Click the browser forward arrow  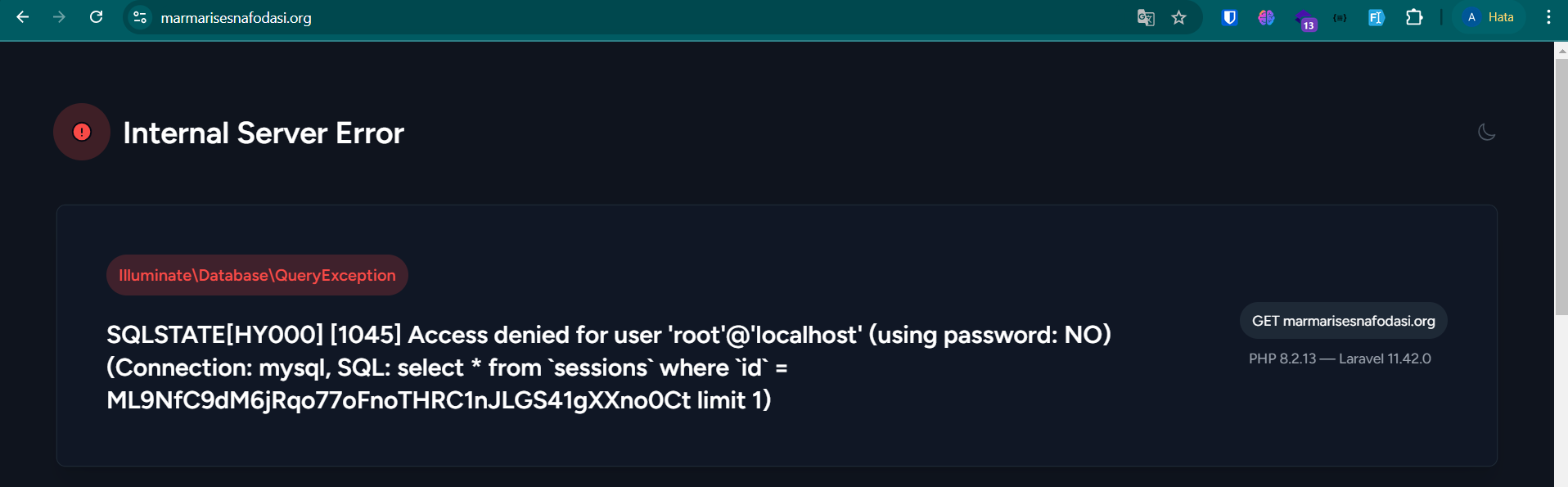(x=59, y=17)
